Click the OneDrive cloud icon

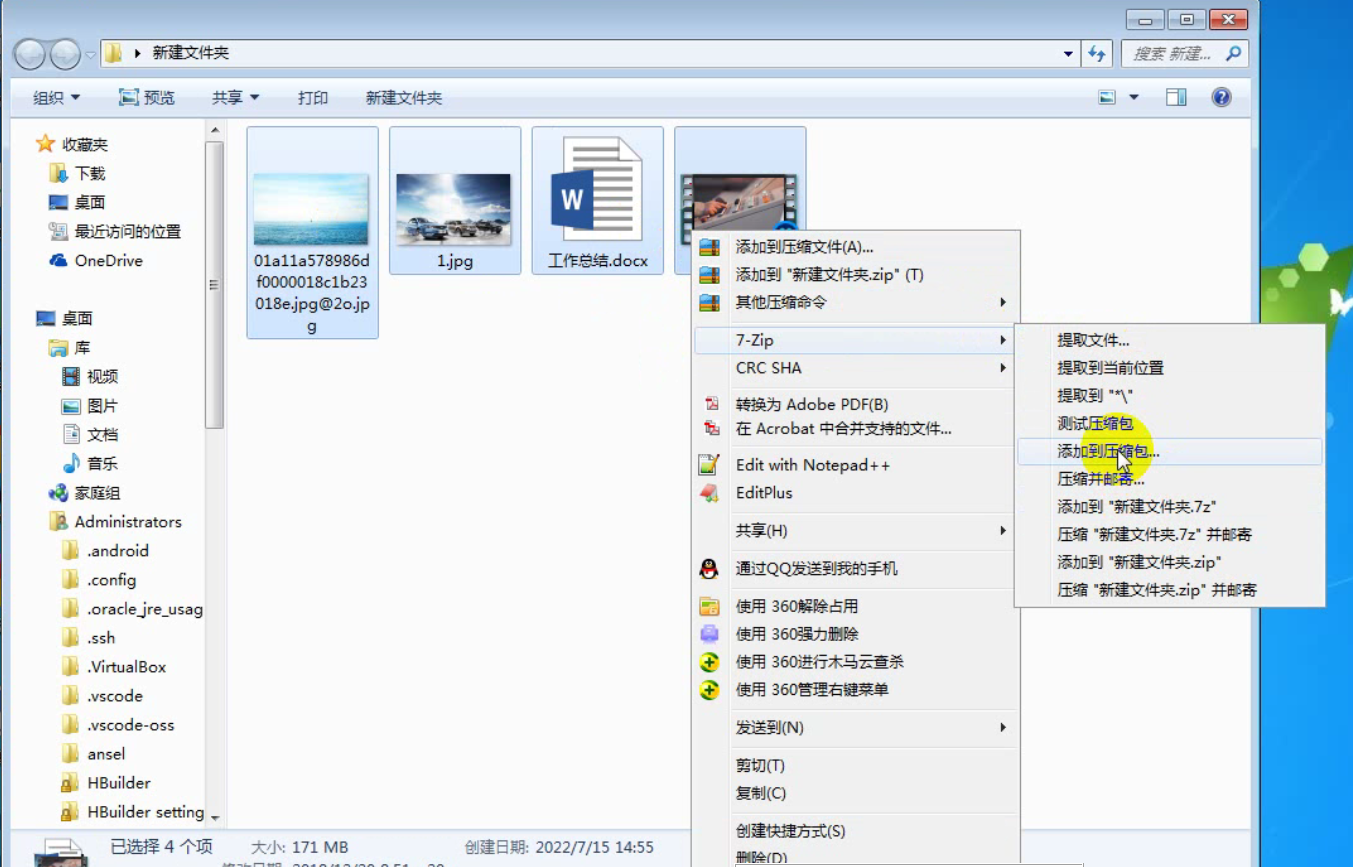point(58,260)
